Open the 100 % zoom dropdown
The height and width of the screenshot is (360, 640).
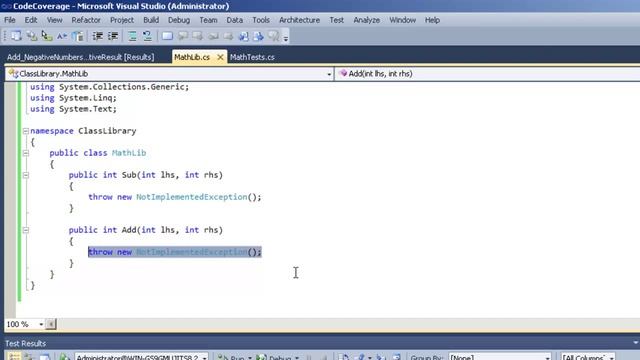pyautogui.click(x=41, y=324)
